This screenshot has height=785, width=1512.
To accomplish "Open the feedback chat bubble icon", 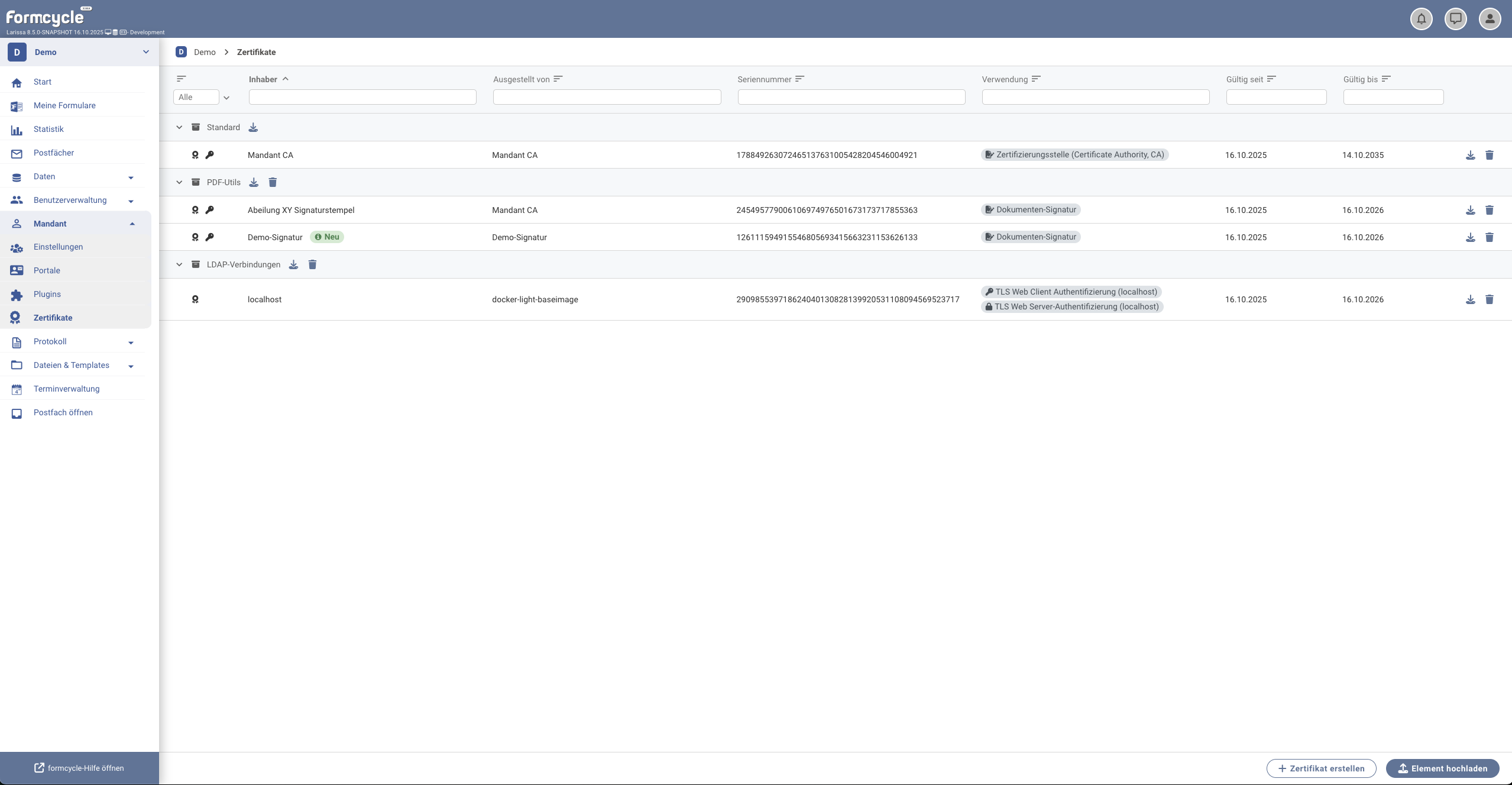I will click(1455, 19).
